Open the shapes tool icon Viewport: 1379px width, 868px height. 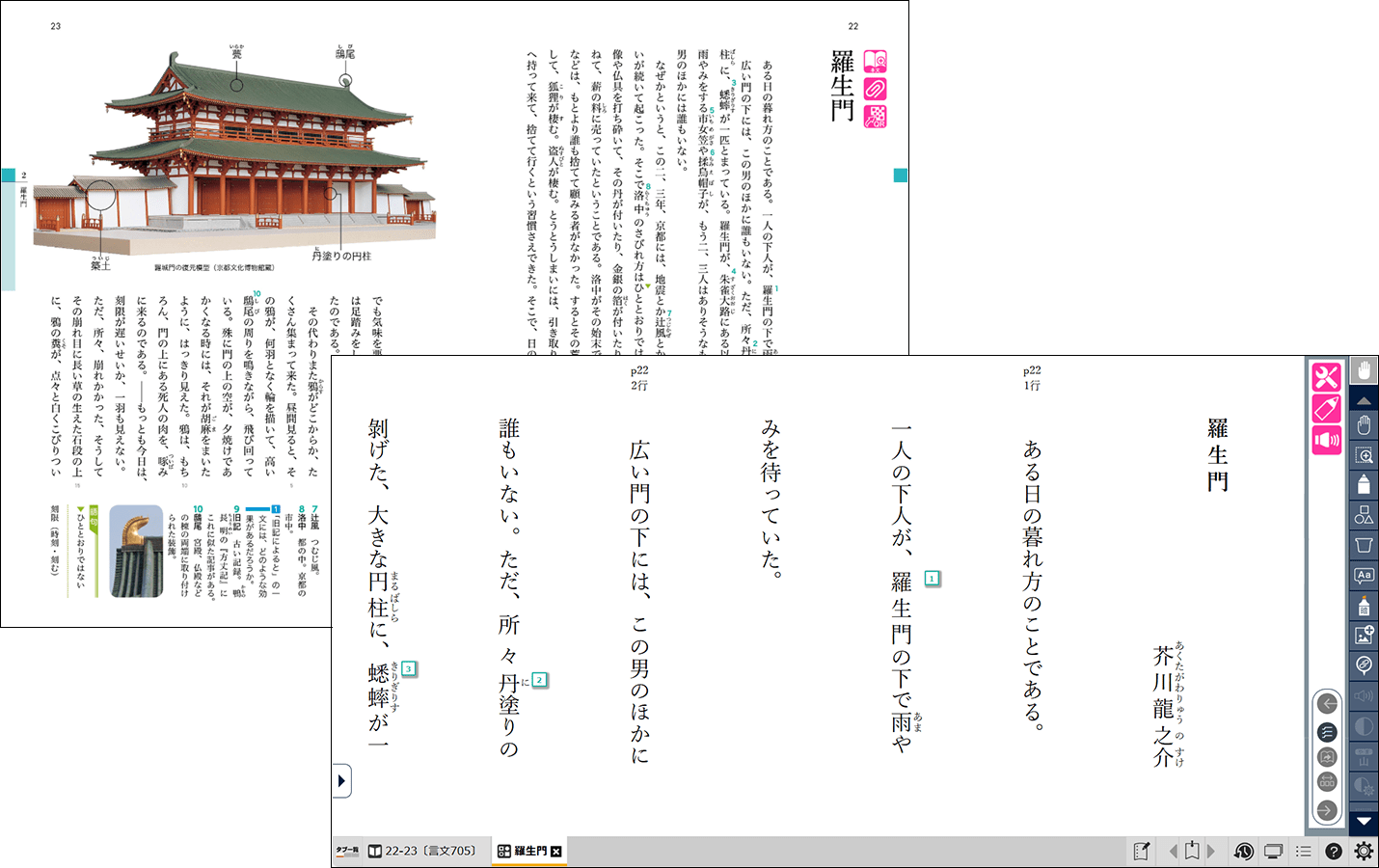coord(1364,515)
